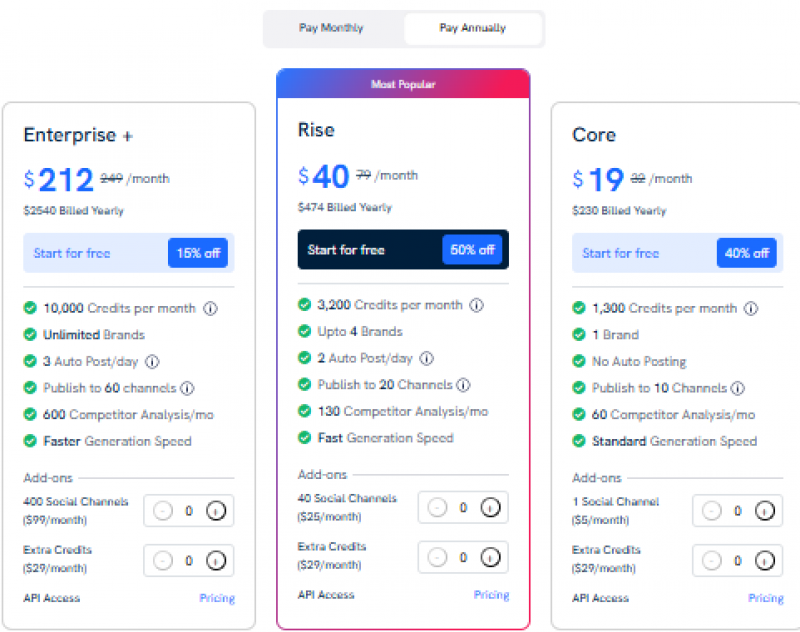Click info icon next to 3,200 Credits per month
The height and width of the screenshot is (632, 800).
coord(477,305)
